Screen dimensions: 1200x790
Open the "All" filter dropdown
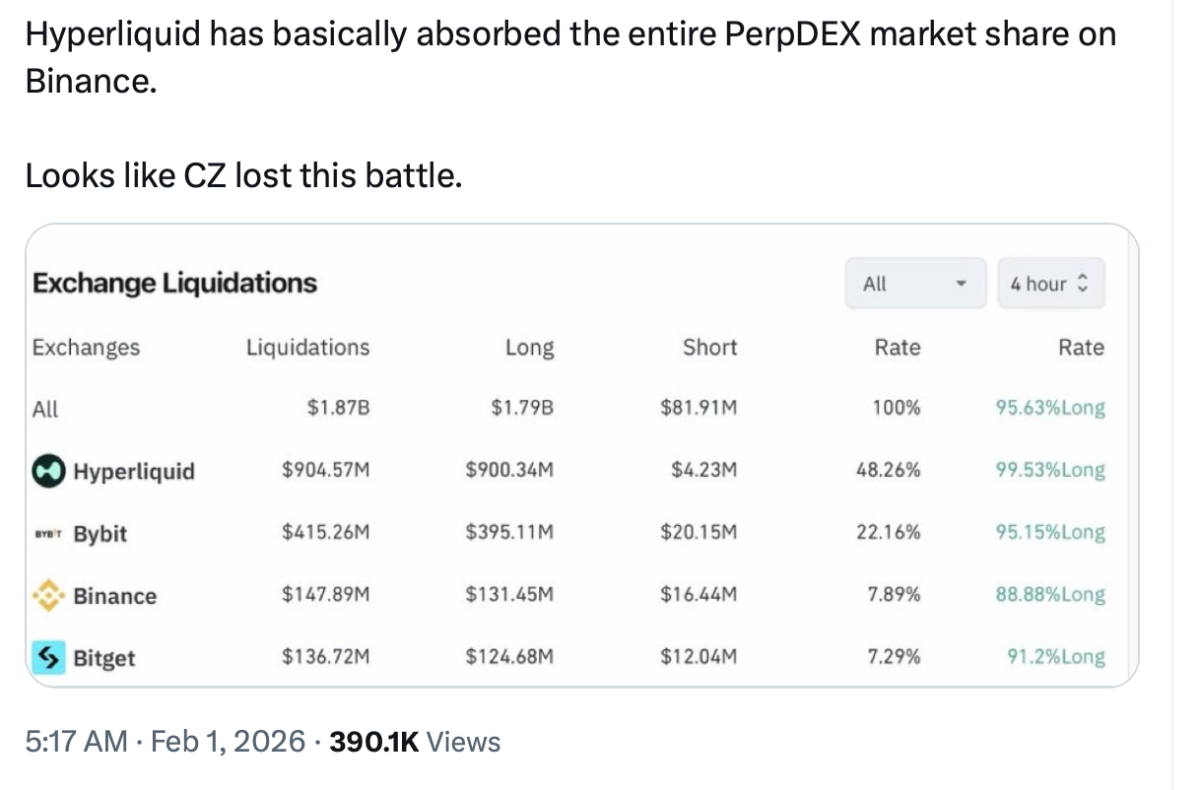tap(916, 284)
